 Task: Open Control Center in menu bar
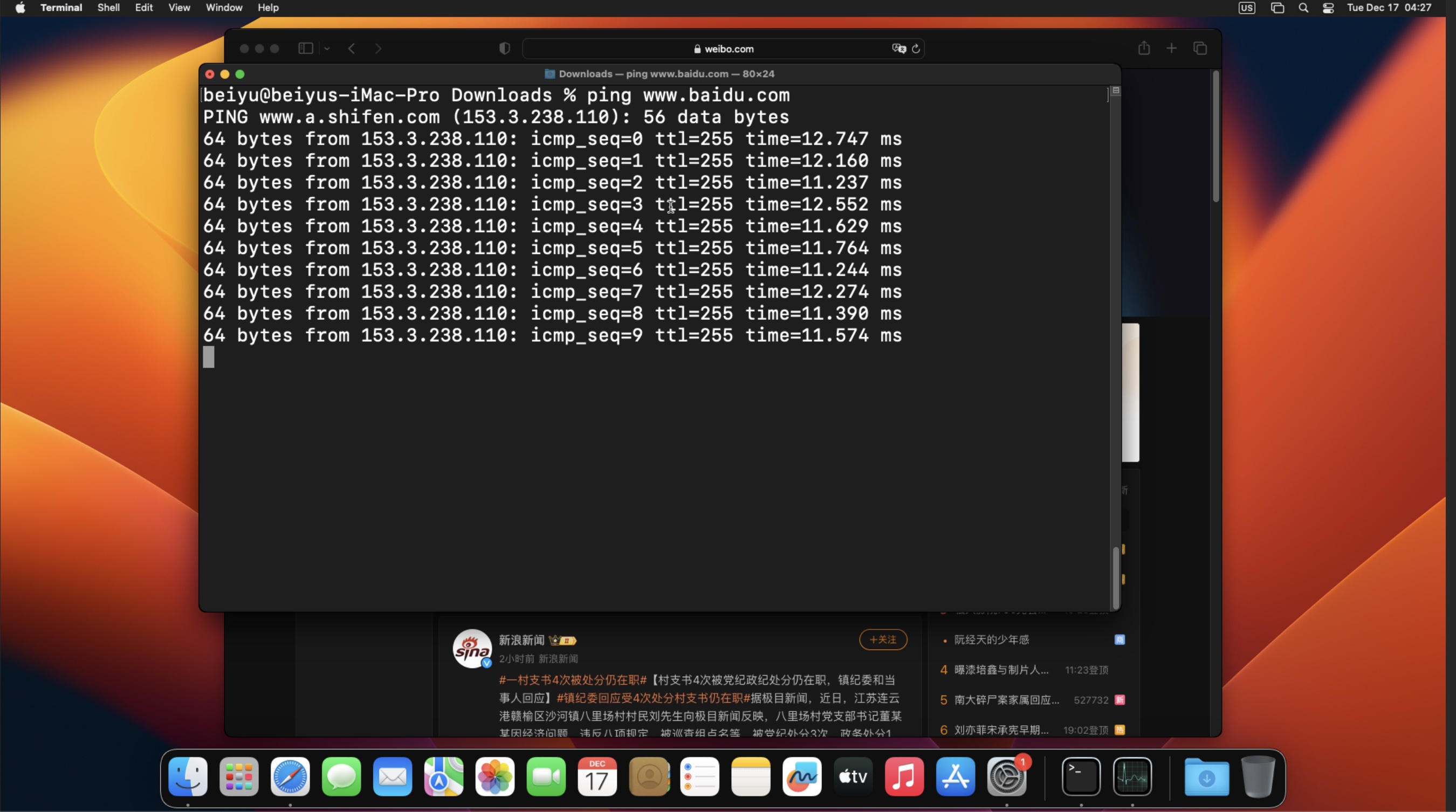(x=1328, y=8)
